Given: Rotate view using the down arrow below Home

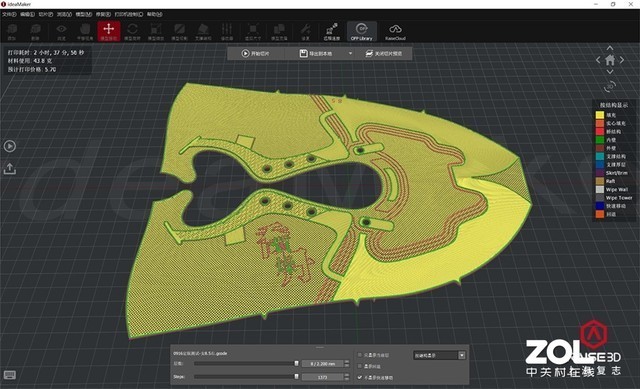Looking at the screenshot, I should pos(610,72).
